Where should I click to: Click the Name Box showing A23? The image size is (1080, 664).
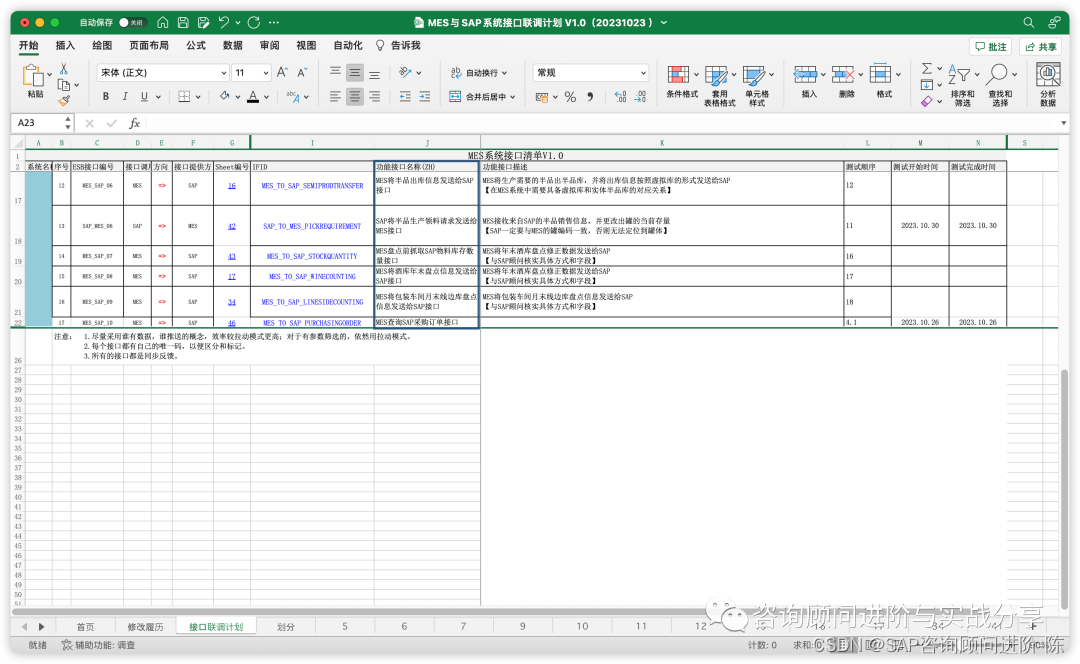coord(39,123)
